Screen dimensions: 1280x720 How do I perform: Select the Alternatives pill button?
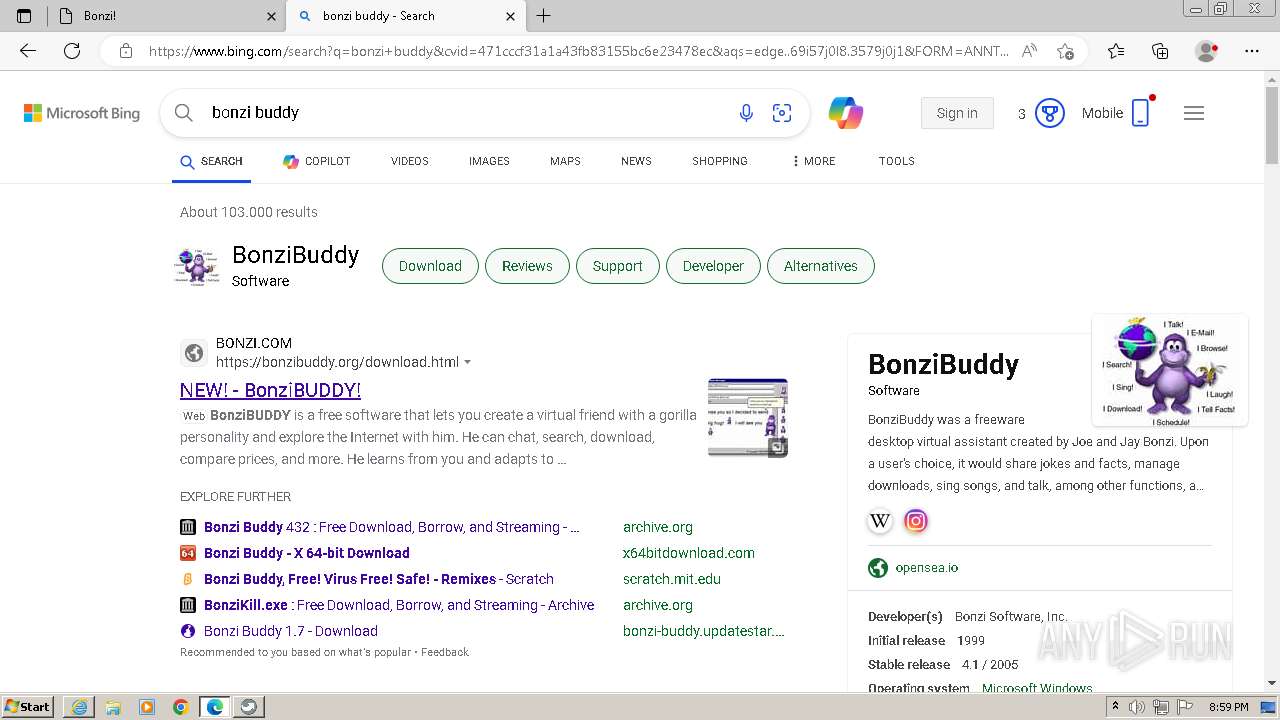[821, 266]
